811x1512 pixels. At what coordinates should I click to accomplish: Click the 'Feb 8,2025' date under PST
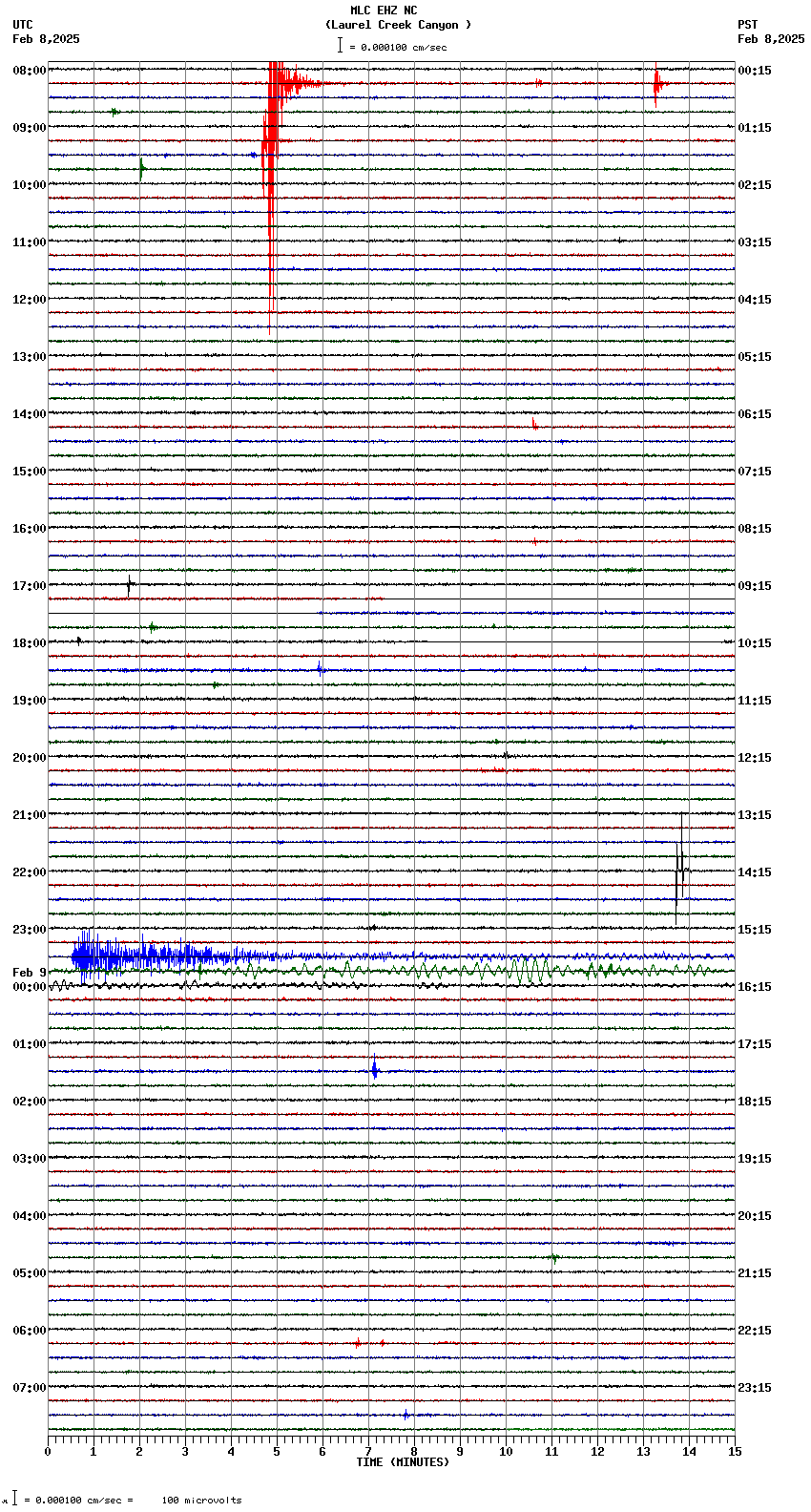click(771, 39)
